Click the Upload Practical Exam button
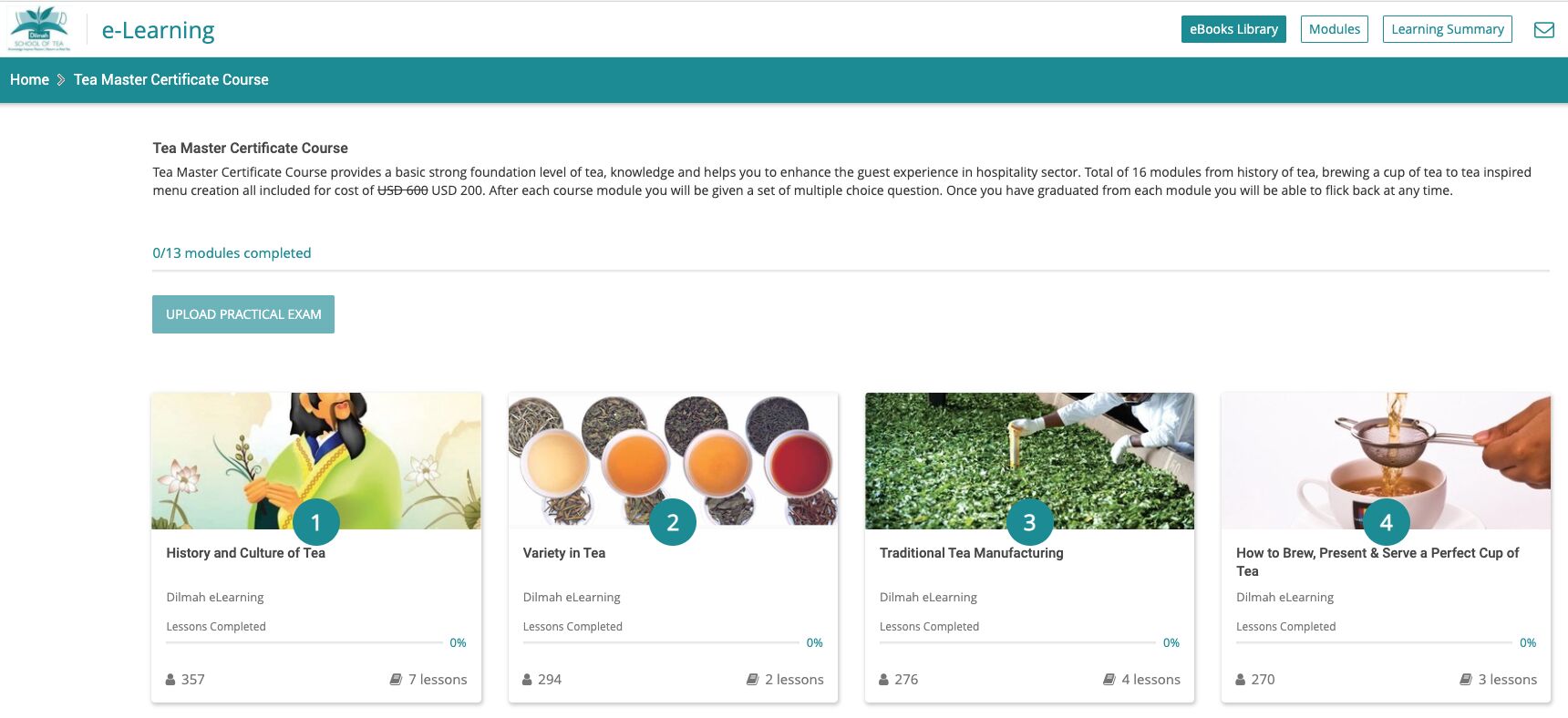Screen dimensions: 1568x718 pos(243,314)
